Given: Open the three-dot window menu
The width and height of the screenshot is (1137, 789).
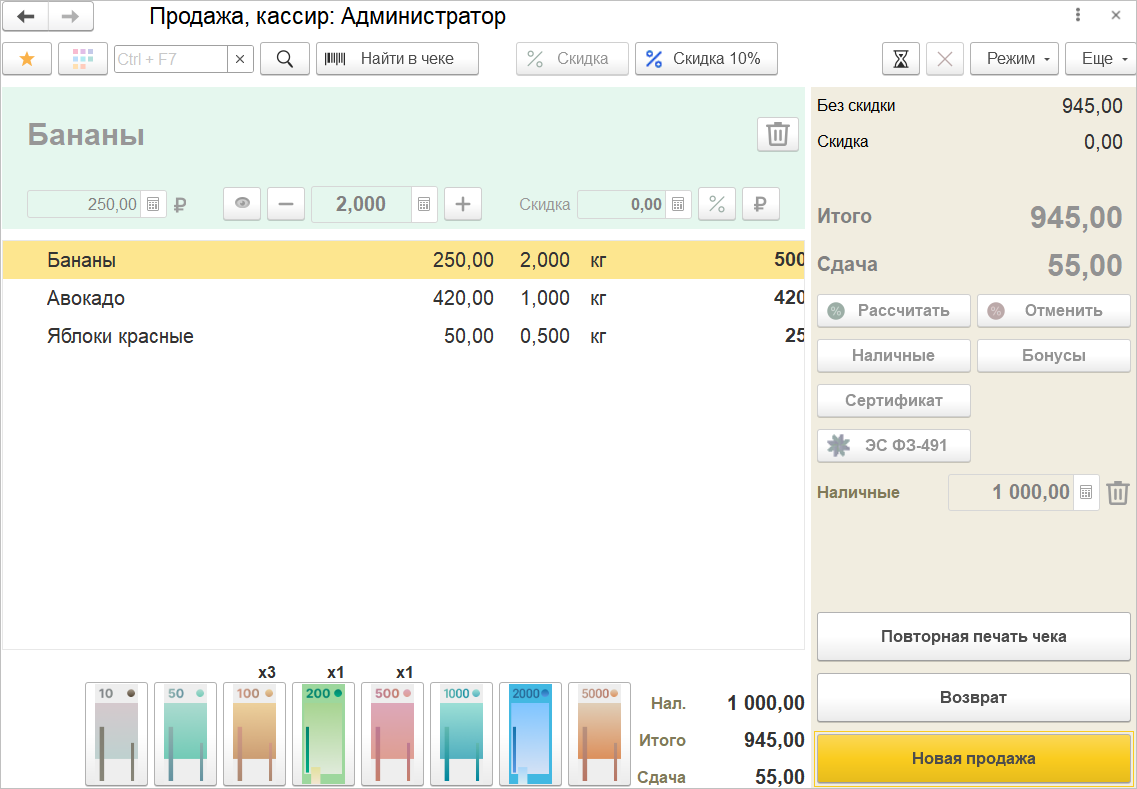Looking at the screenshot, I should coord(1078,15).
